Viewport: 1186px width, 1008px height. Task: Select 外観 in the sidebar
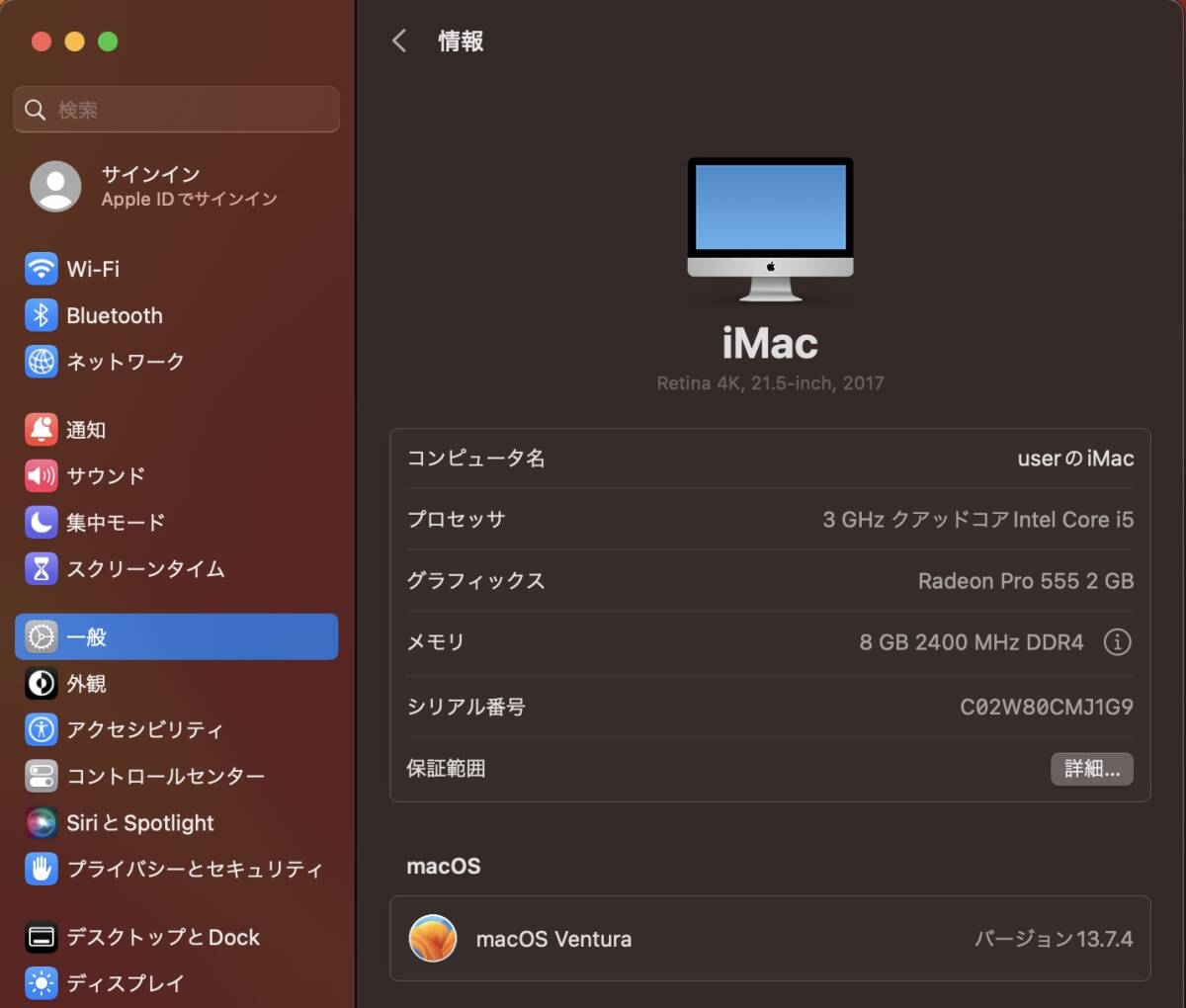click(177, 683)
